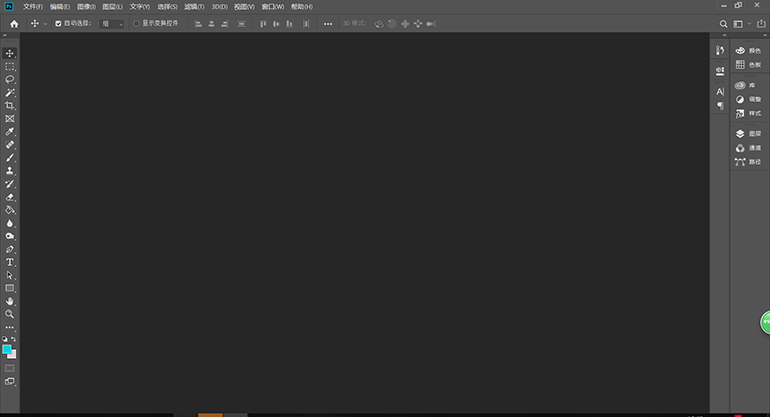This screenshot has height=417, width=770.
Task: Select the Dodge tool
Action: [10, 236]
